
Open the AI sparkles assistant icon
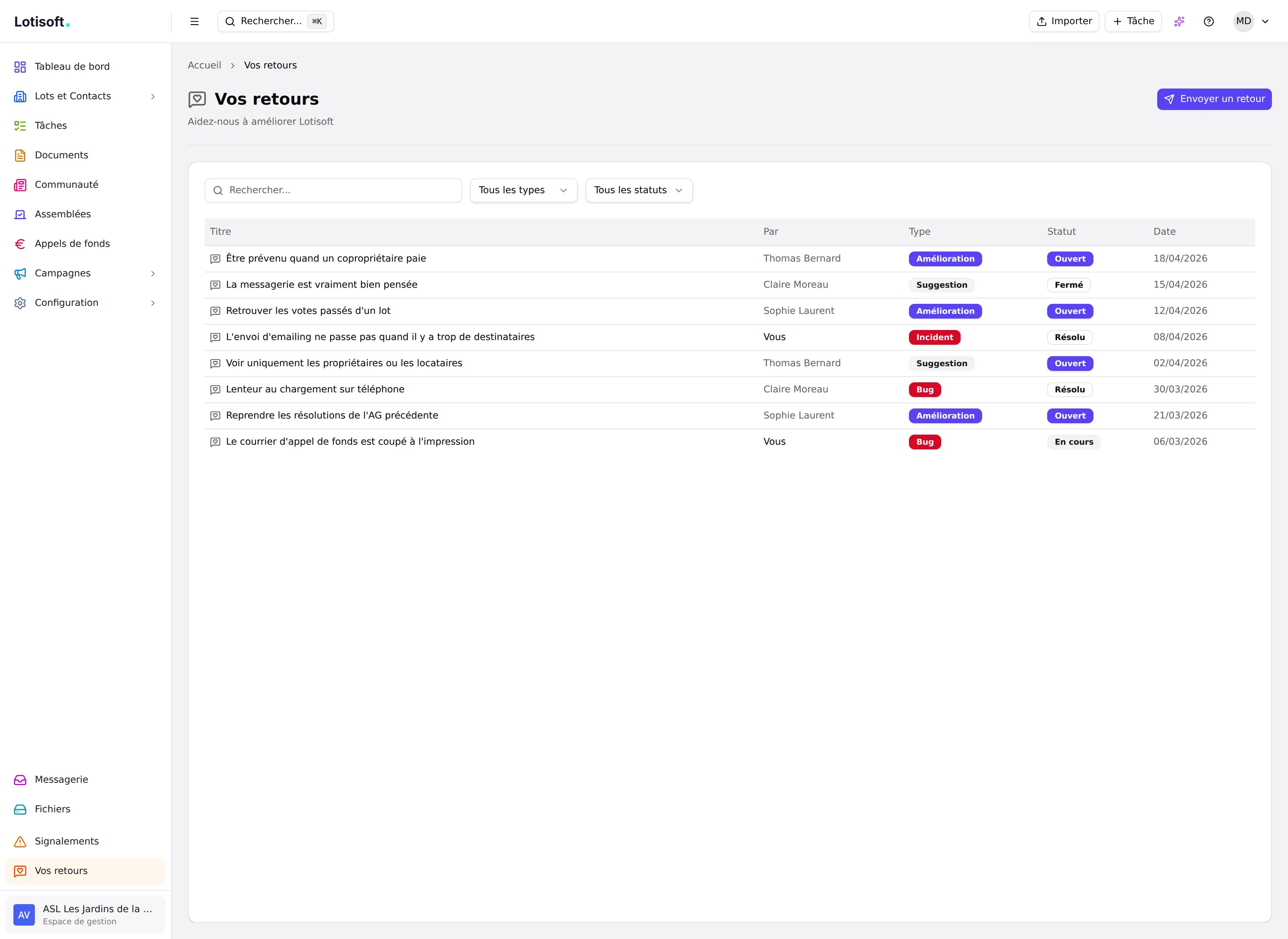1179,21
